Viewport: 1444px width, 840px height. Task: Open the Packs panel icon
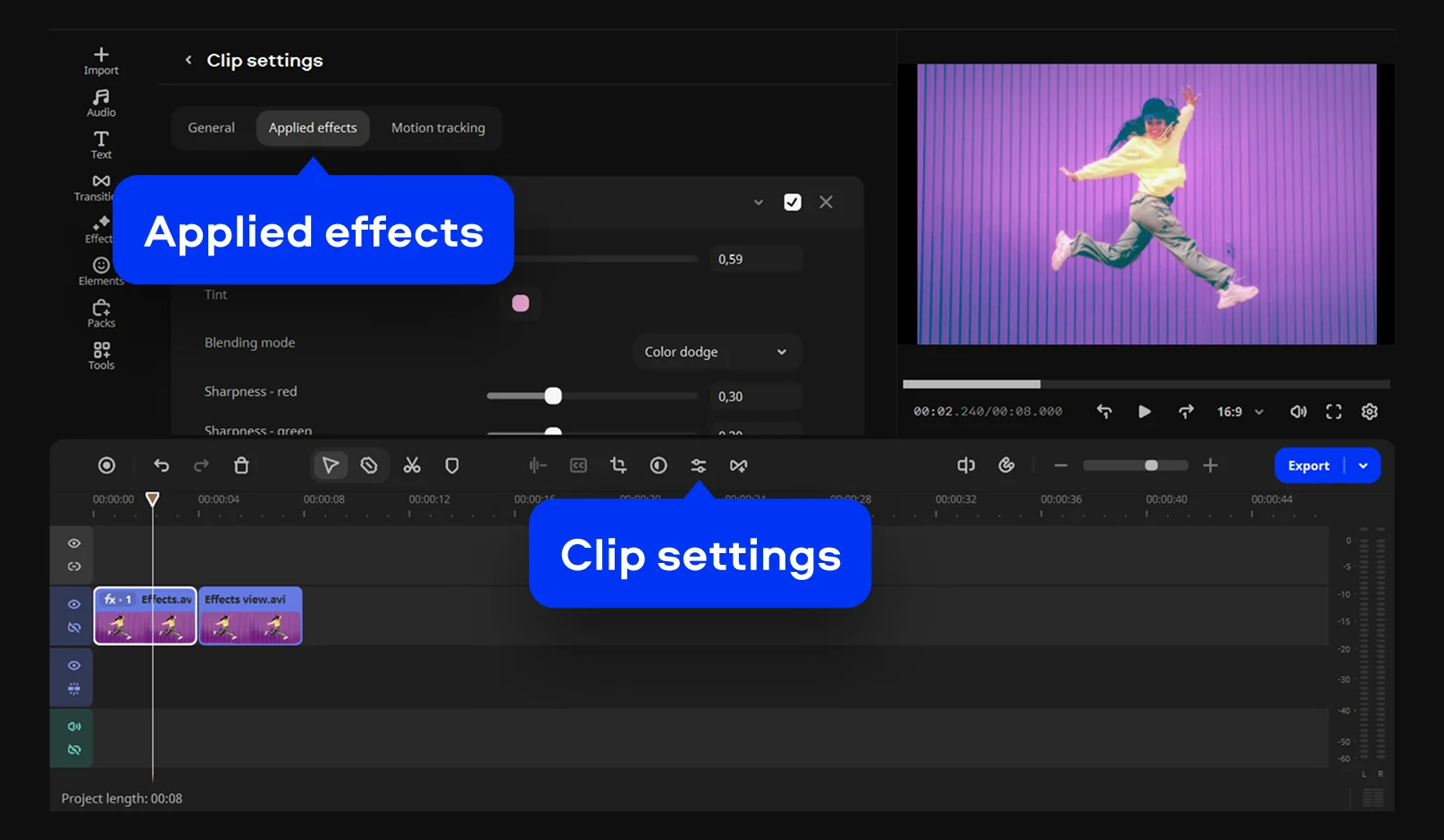(101, 313)
